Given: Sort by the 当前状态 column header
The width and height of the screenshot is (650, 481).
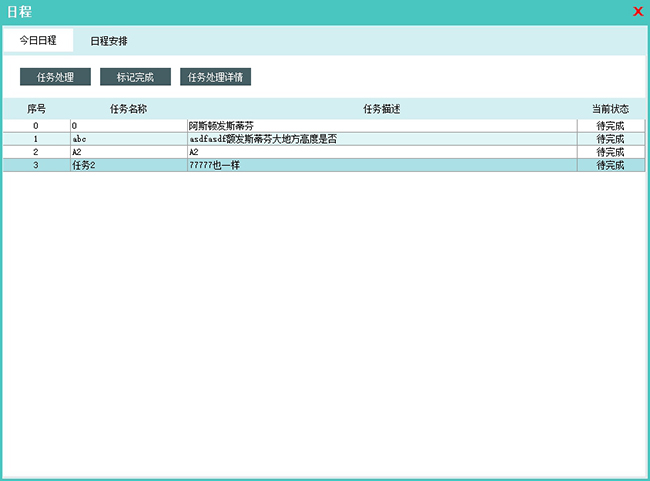Looking at the screenshot, I should tap(610, 108).
